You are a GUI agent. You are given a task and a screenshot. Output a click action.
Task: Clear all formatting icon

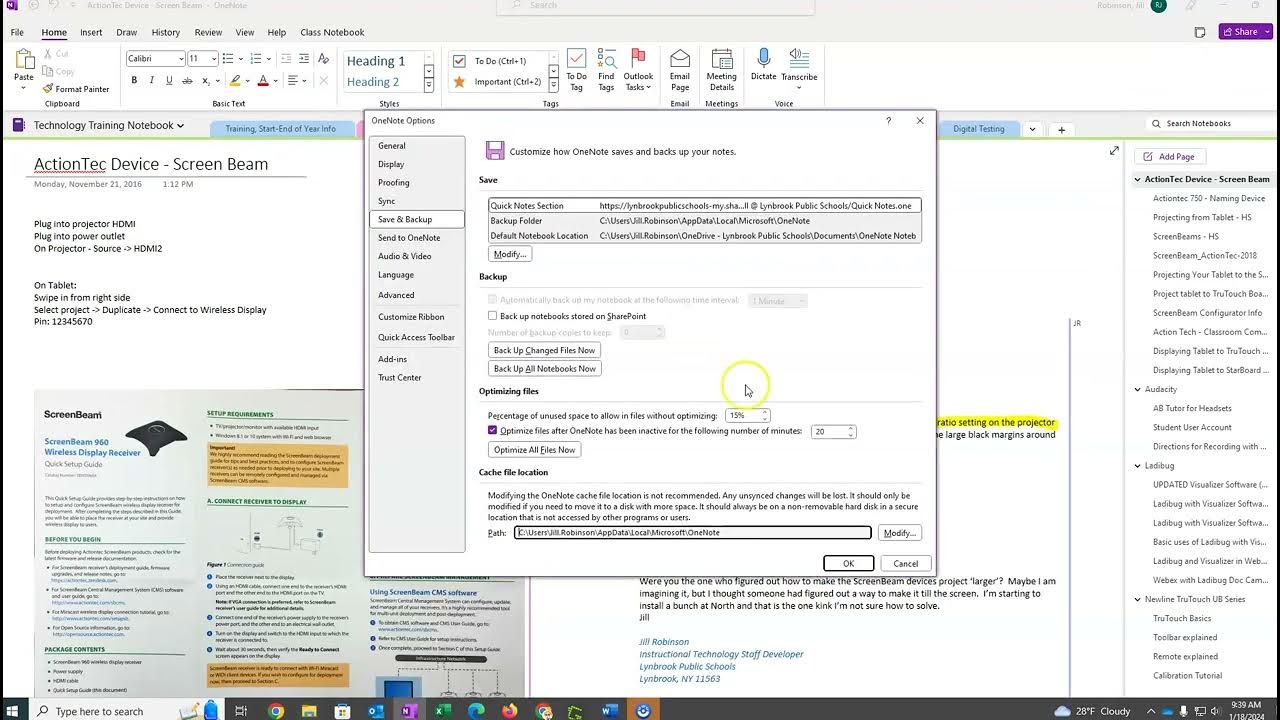pos(325,59)
